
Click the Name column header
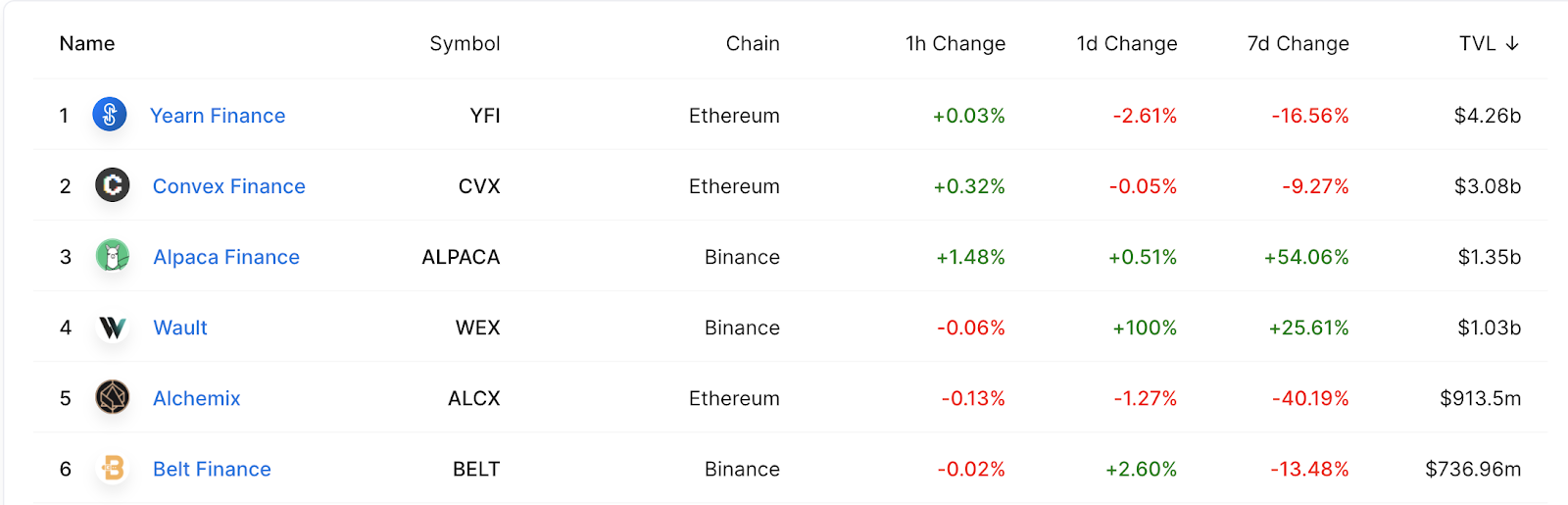(87, 43)
